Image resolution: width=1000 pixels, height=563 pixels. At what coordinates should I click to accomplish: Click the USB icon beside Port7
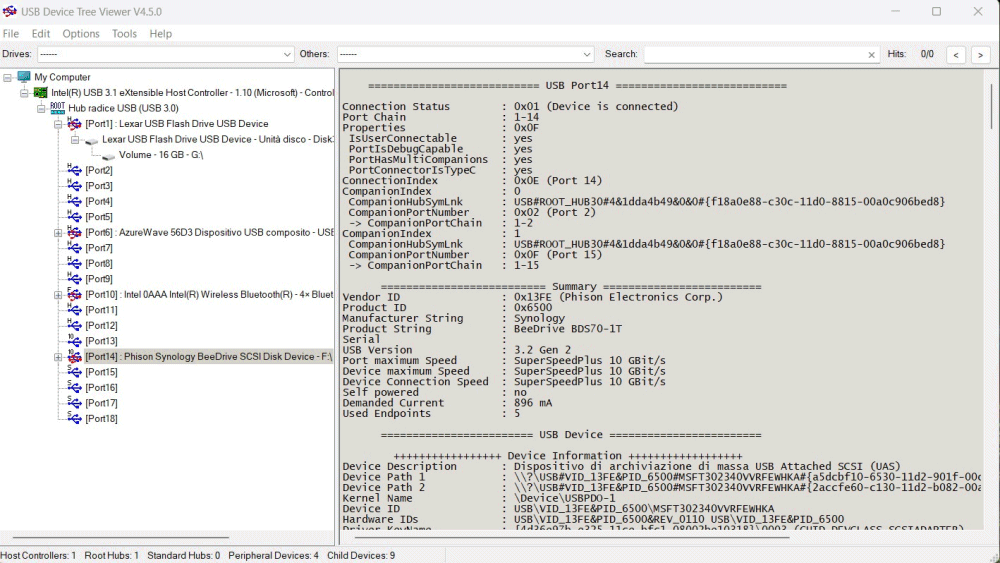(x=75, y=248)
